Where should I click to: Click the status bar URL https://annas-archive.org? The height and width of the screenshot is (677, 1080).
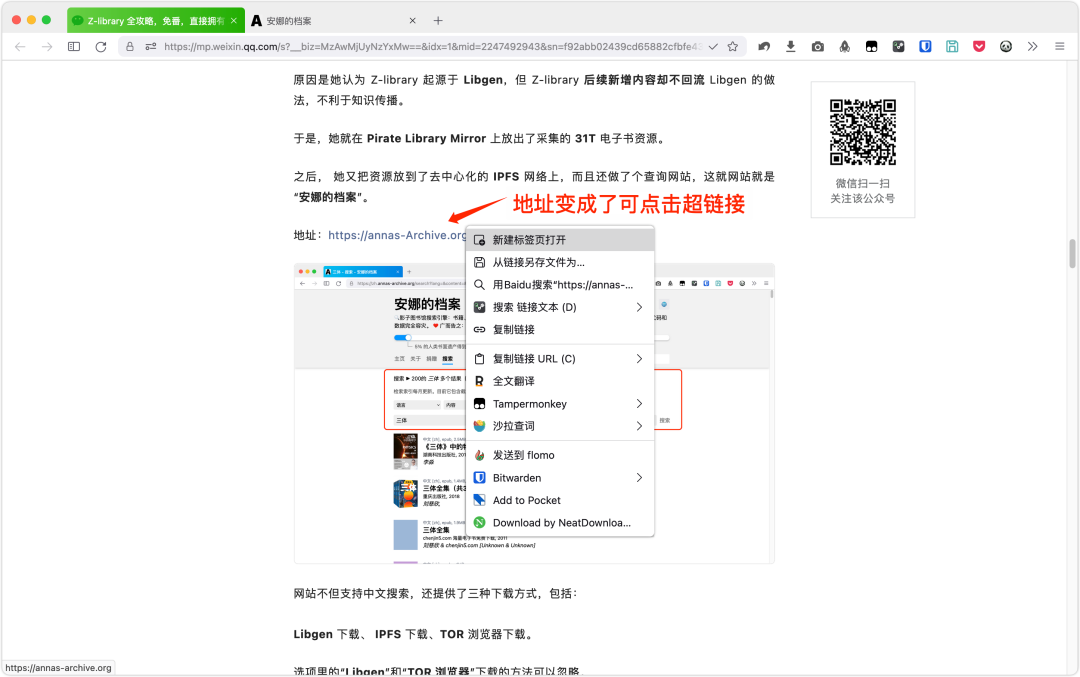[x=59, y=668]
